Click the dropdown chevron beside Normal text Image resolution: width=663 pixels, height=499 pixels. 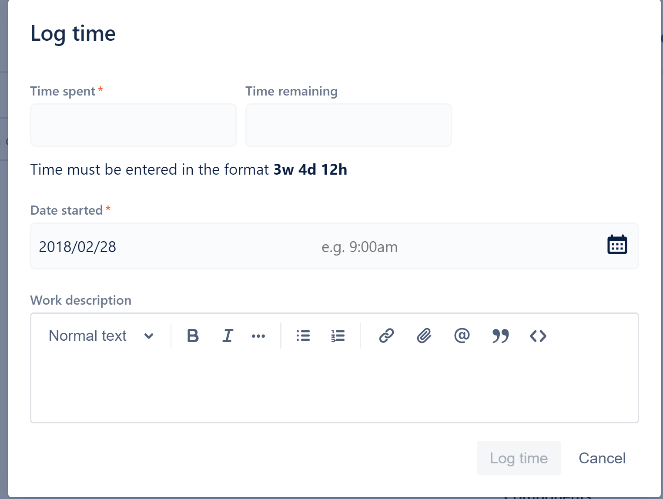click(x=148, y=336)
